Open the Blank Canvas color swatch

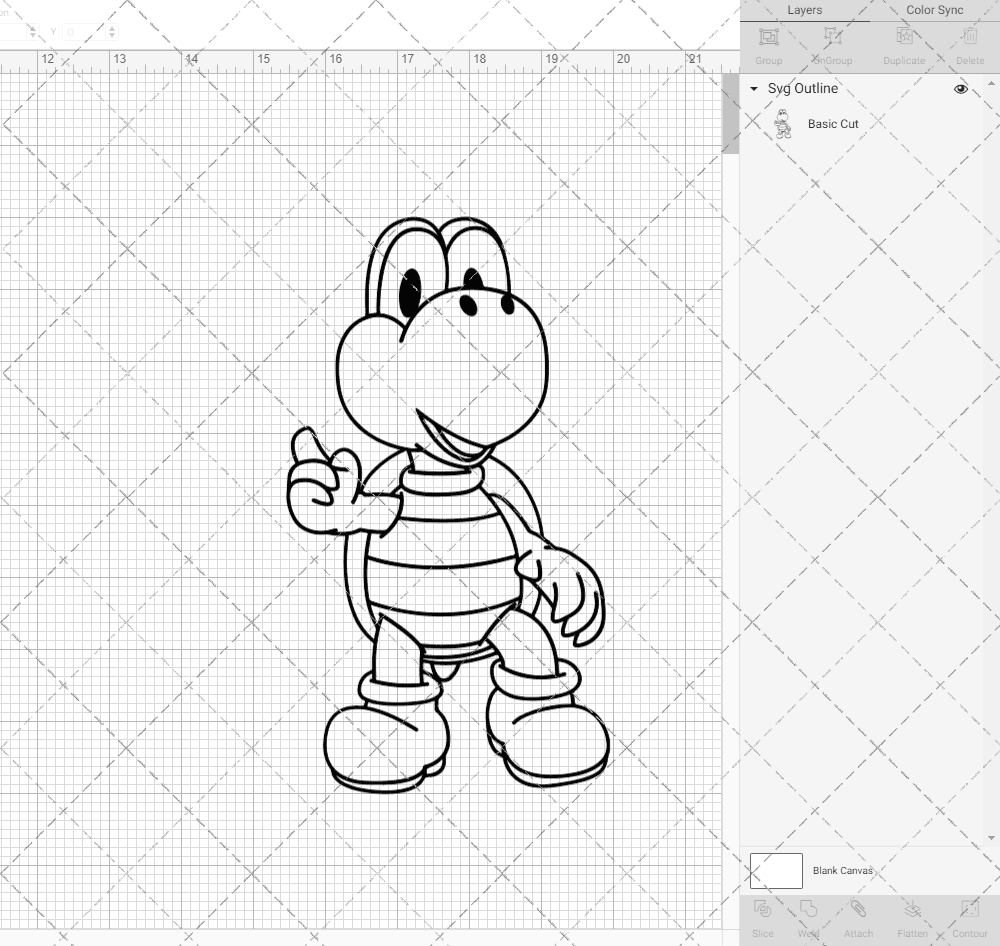pos(775,870)
